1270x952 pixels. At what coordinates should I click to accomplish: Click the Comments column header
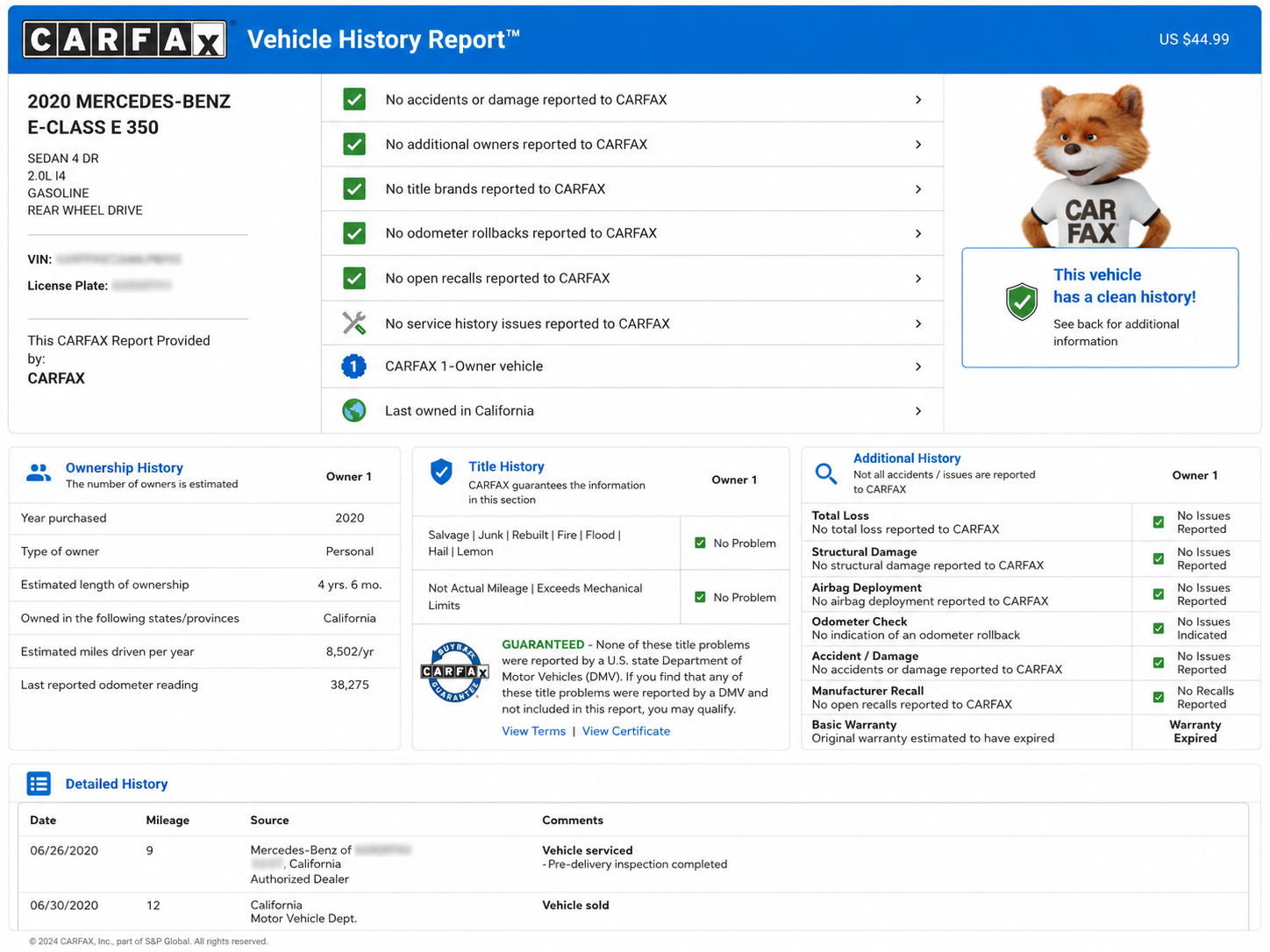(573, 821)
